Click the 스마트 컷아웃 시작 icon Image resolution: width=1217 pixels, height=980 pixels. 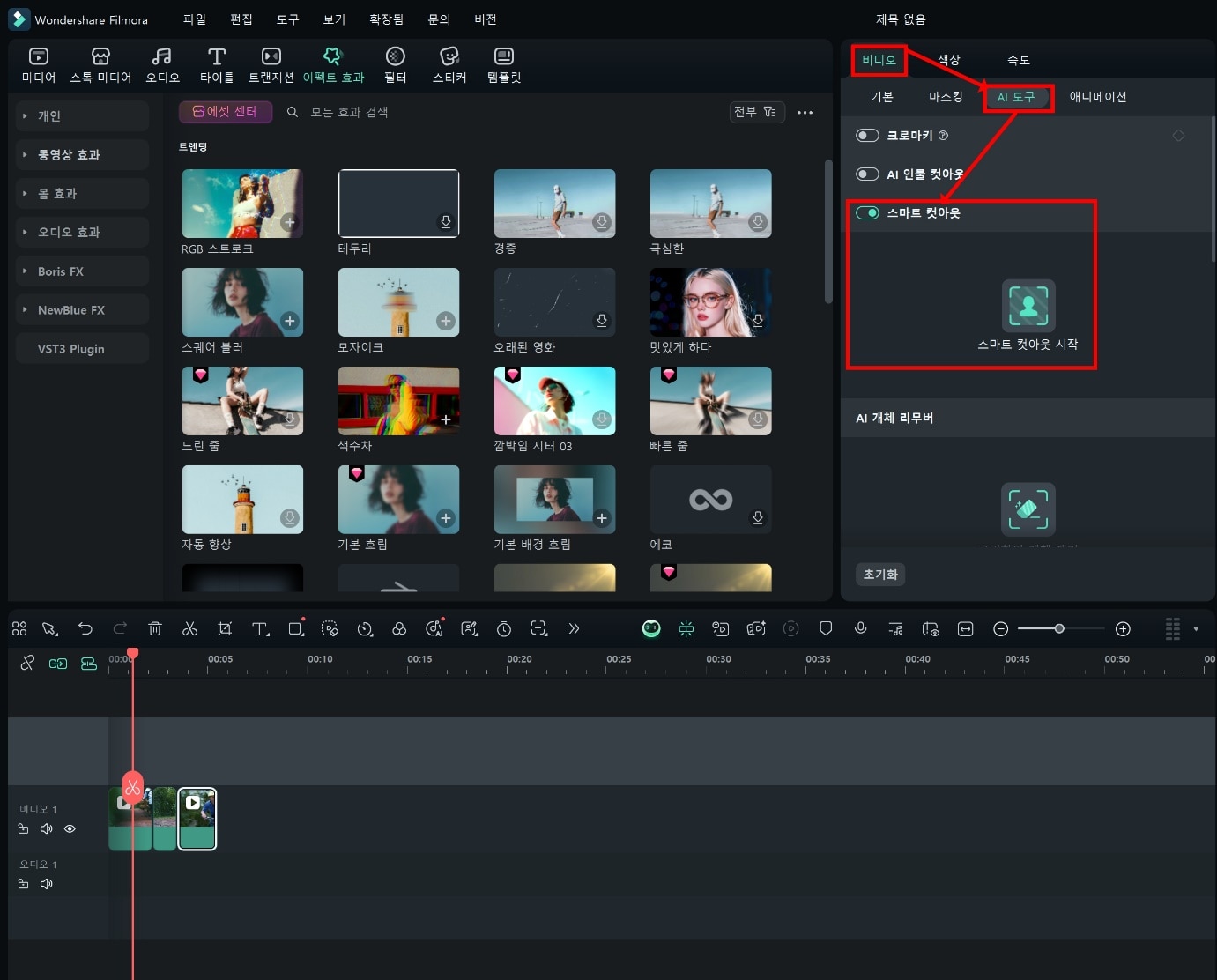tap(1028, 305)
